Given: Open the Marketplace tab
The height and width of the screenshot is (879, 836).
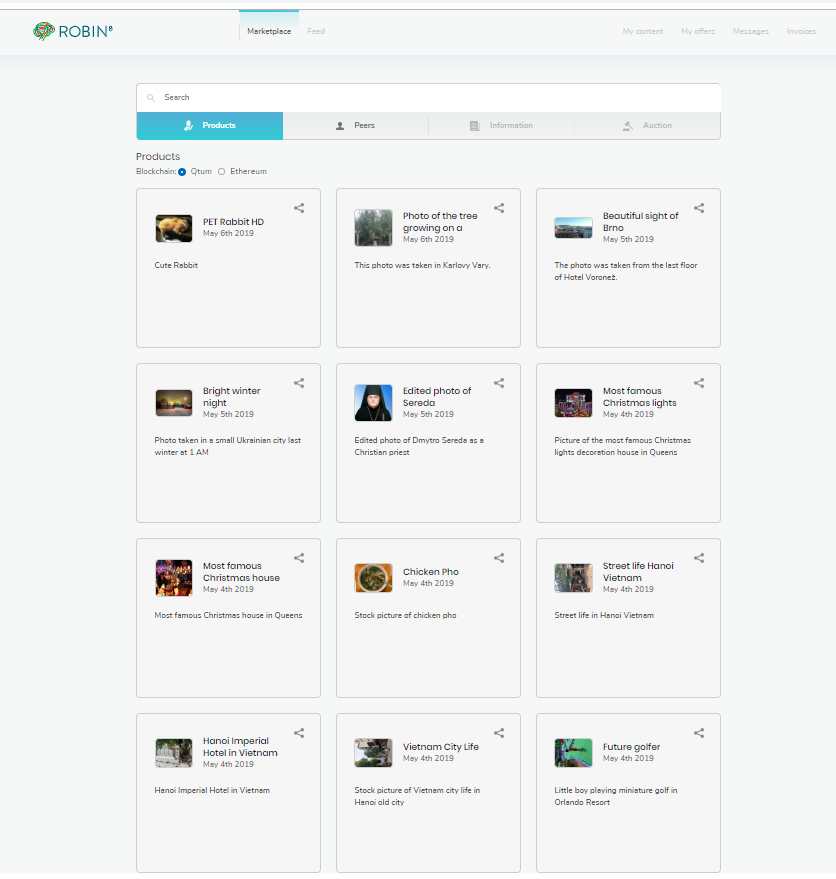Looking at the screenshot, I should 269,31.
